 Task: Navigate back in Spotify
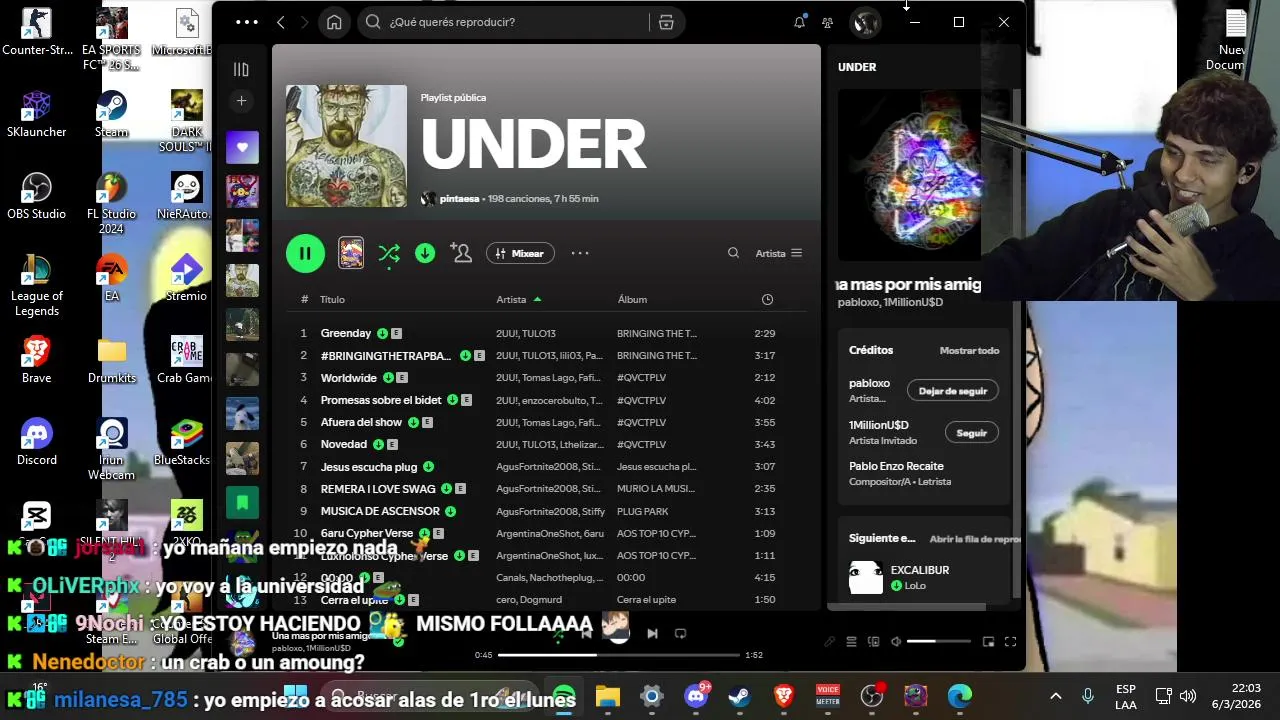point(281,22)
